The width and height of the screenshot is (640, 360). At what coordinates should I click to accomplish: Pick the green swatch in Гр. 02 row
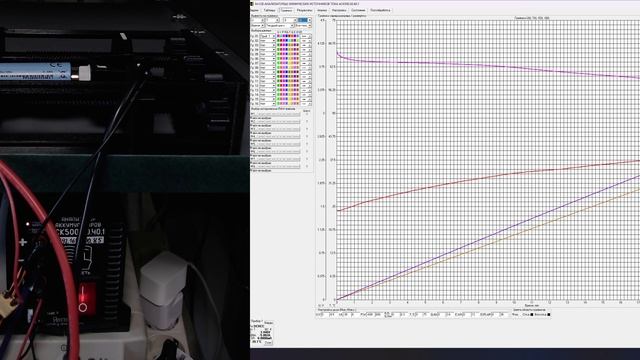[x=278, y=41]
